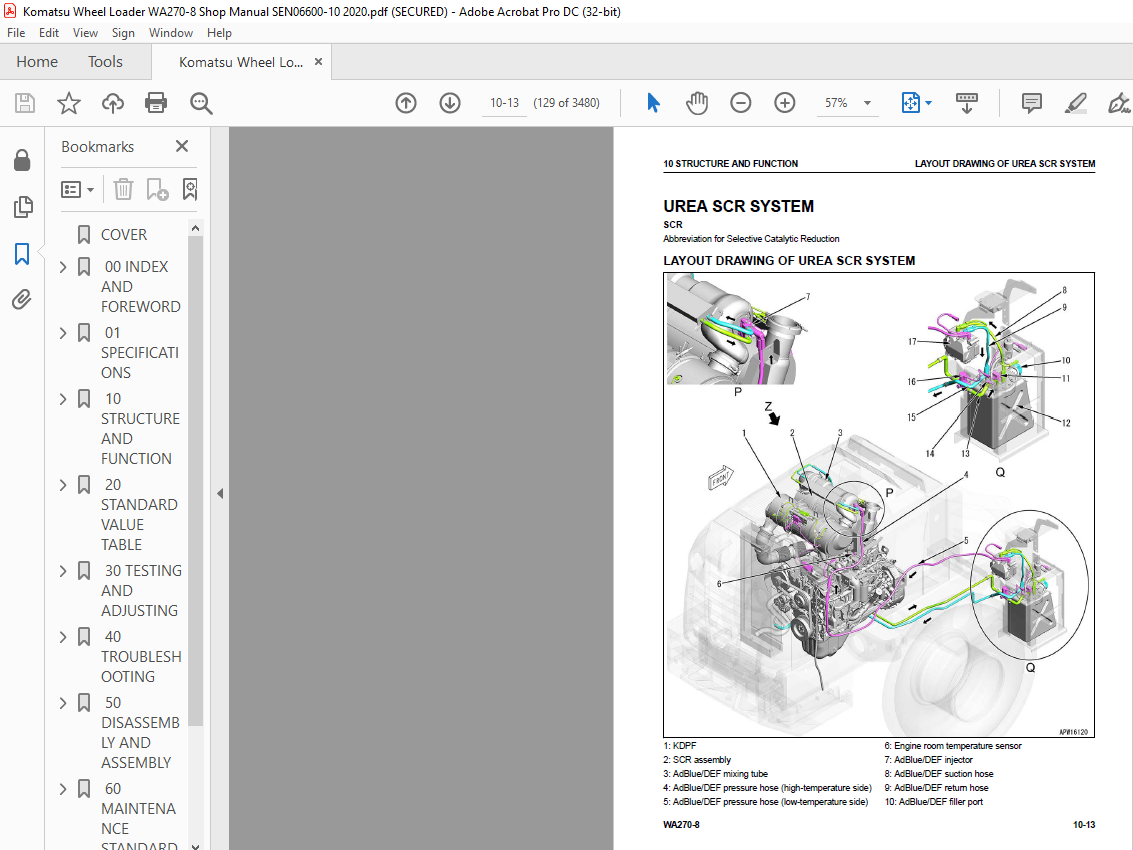Screen dimensions: 1133x850
Task: Go to previous page arrow
Action: [406, 103]
